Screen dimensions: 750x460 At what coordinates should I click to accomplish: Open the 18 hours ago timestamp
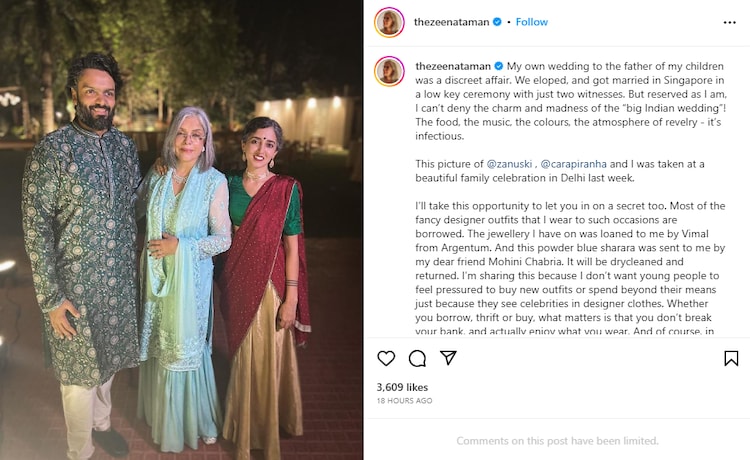pos(404,401)
